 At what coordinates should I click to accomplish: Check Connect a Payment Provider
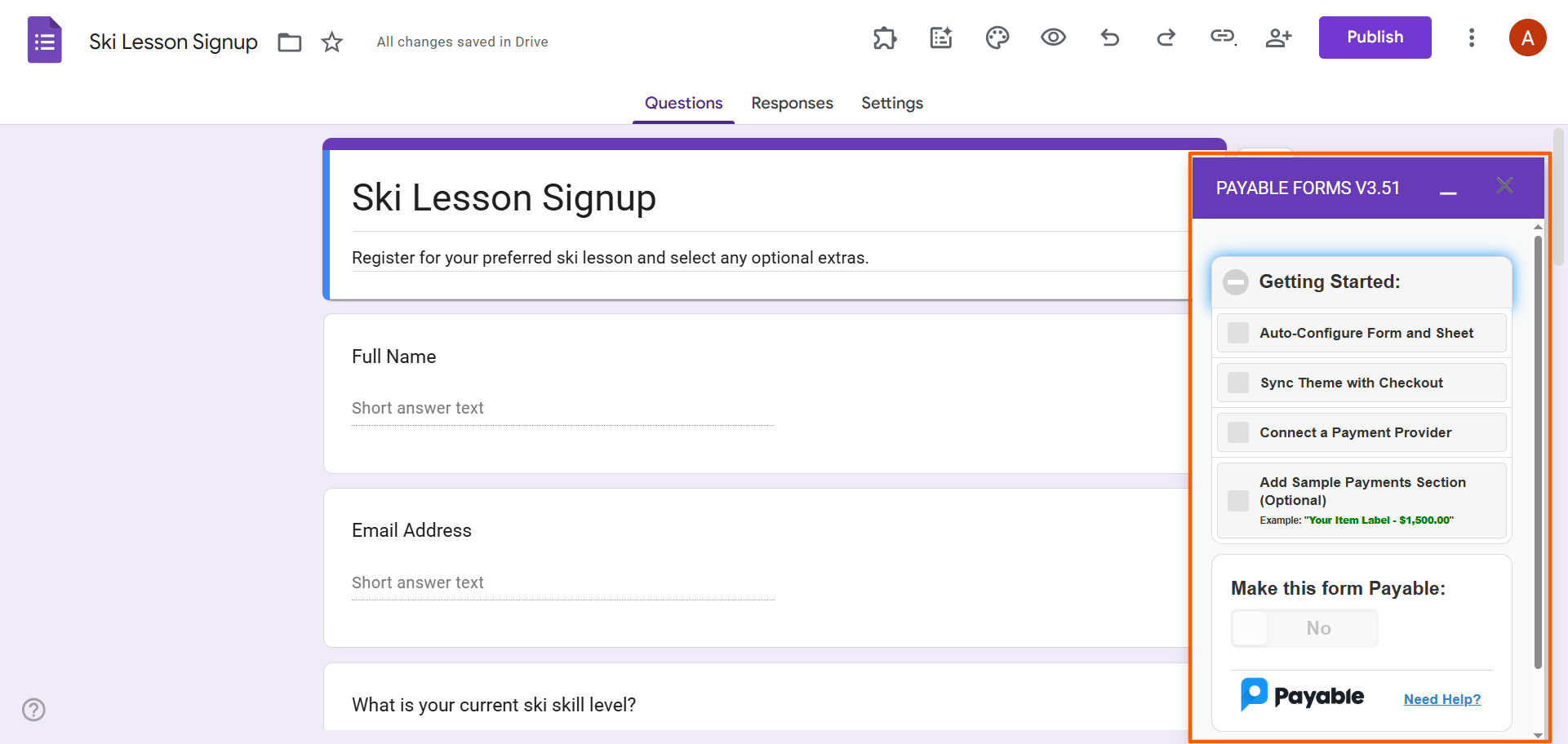1237,432
